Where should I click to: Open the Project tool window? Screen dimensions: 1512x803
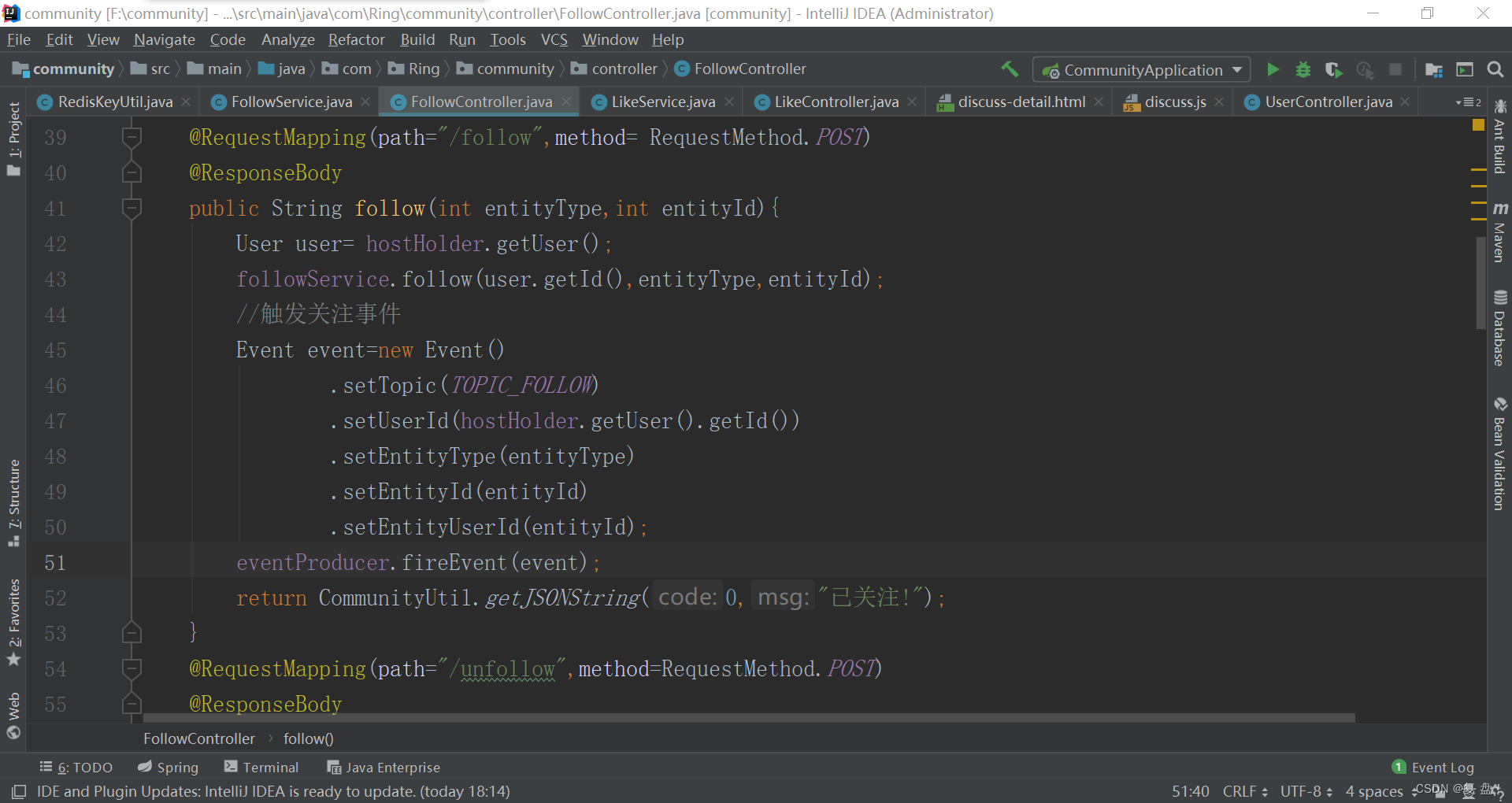coord(13,139)
